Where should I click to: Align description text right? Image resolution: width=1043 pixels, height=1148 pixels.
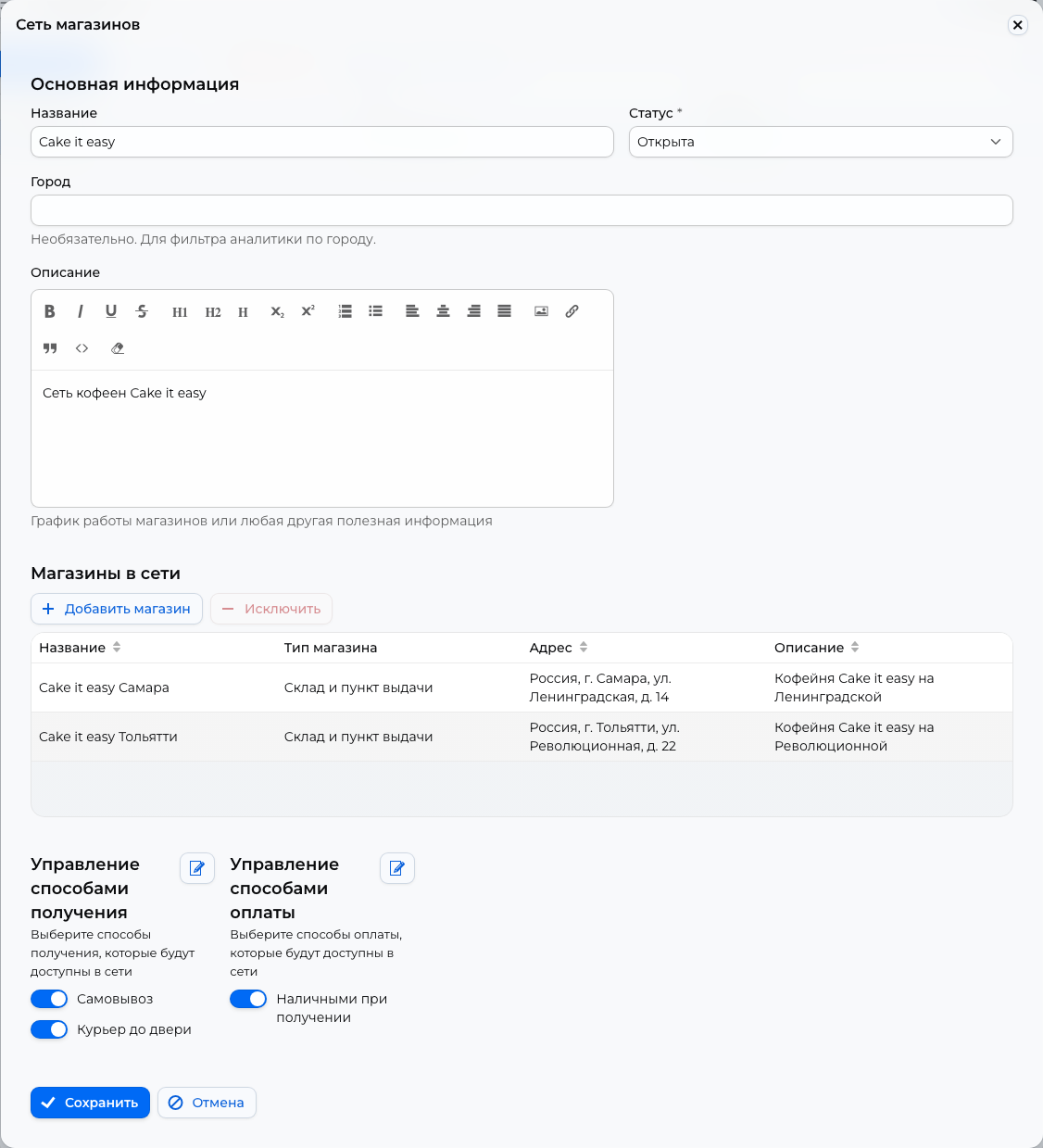coord(474,311)
